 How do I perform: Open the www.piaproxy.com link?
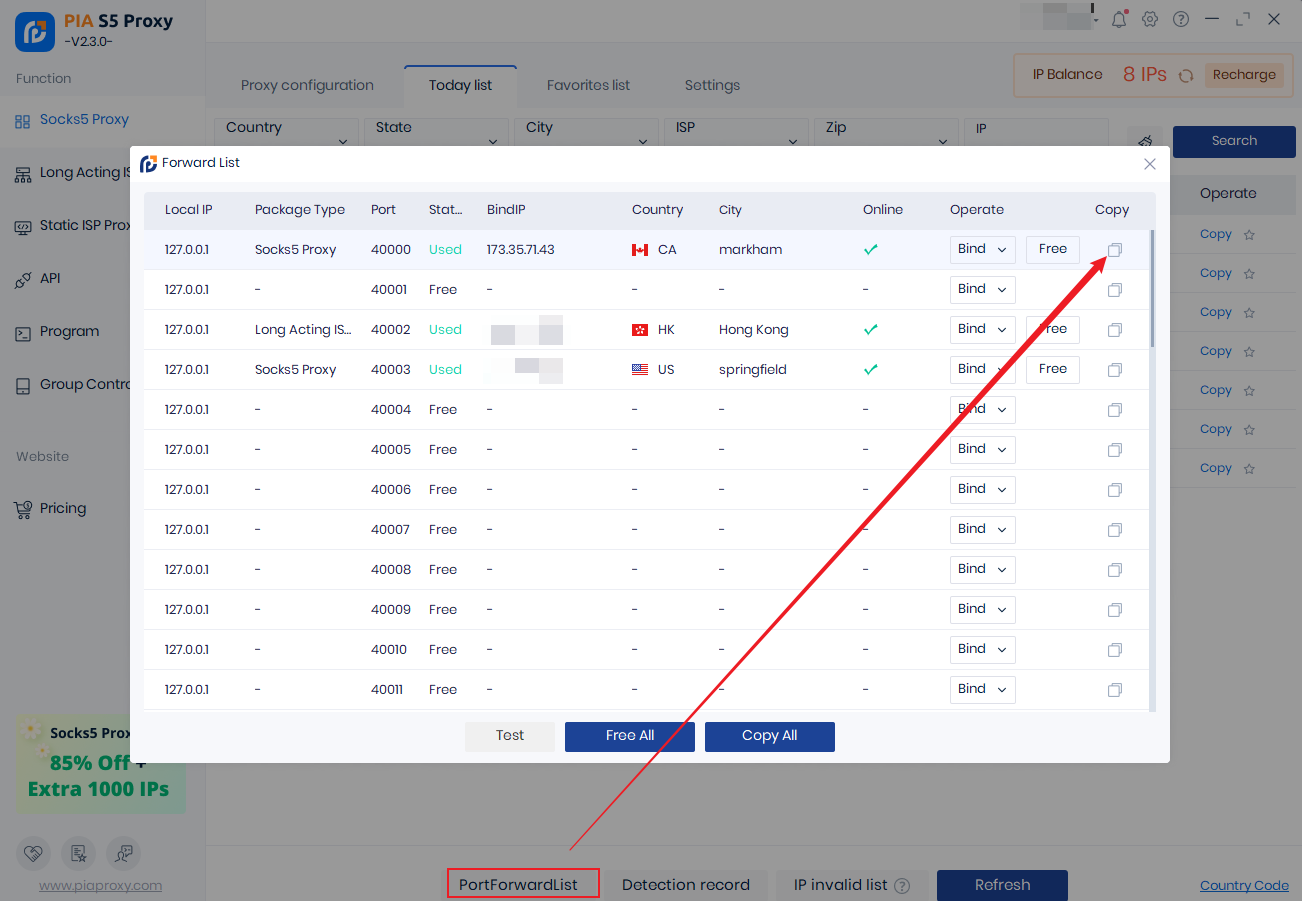tap(100, 886)
